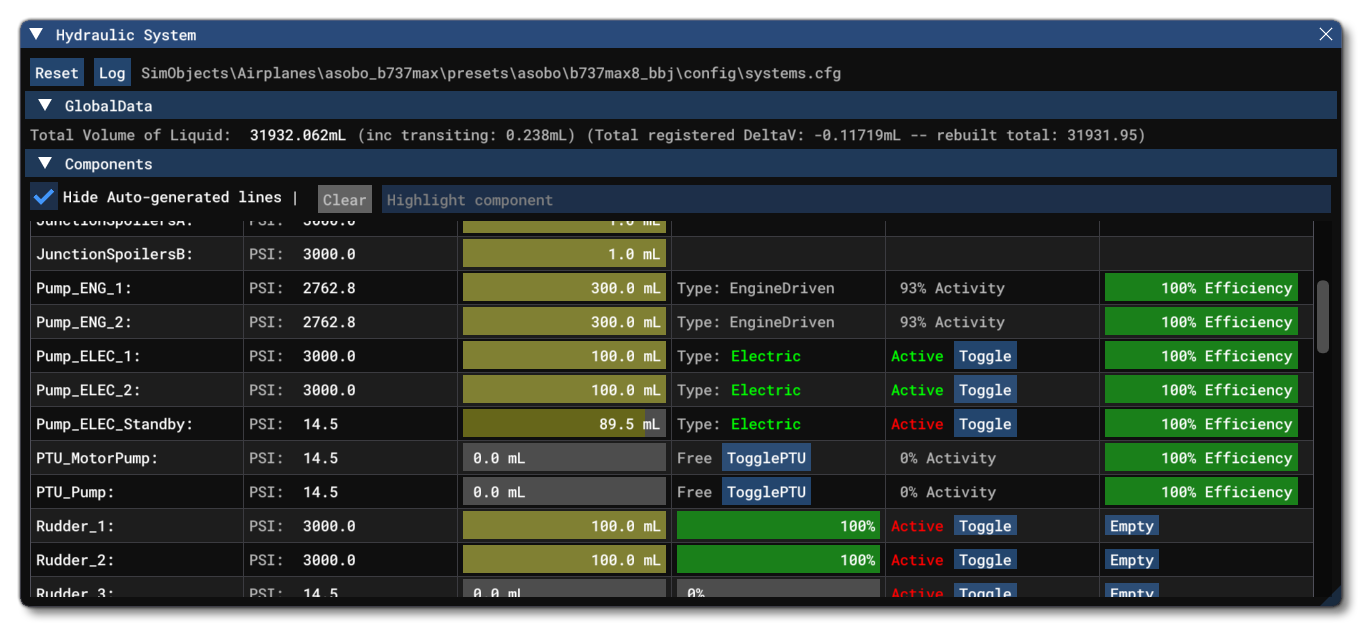This screenshot has width=1362, height=627.
Task: Uncheck Hide Auto-generated lines
Action: (x=43, y=197)
